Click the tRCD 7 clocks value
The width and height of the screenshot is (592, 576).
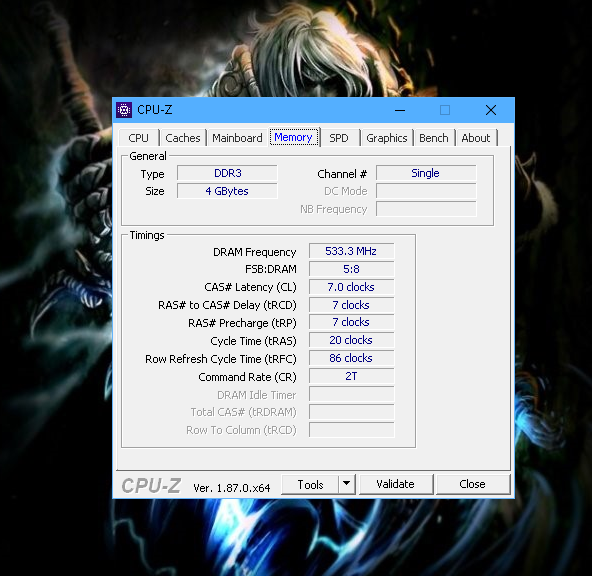point(352,305)
